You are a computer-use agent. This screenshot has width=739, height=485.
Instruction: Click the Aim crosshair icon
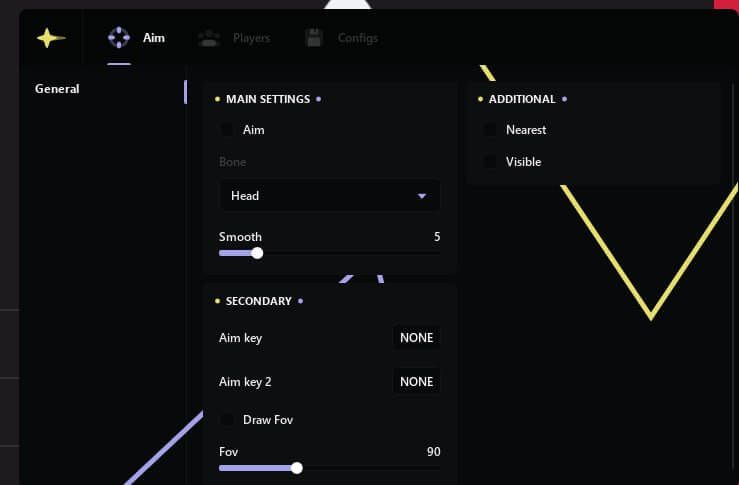pyautogui.click(x=118, y=38)
